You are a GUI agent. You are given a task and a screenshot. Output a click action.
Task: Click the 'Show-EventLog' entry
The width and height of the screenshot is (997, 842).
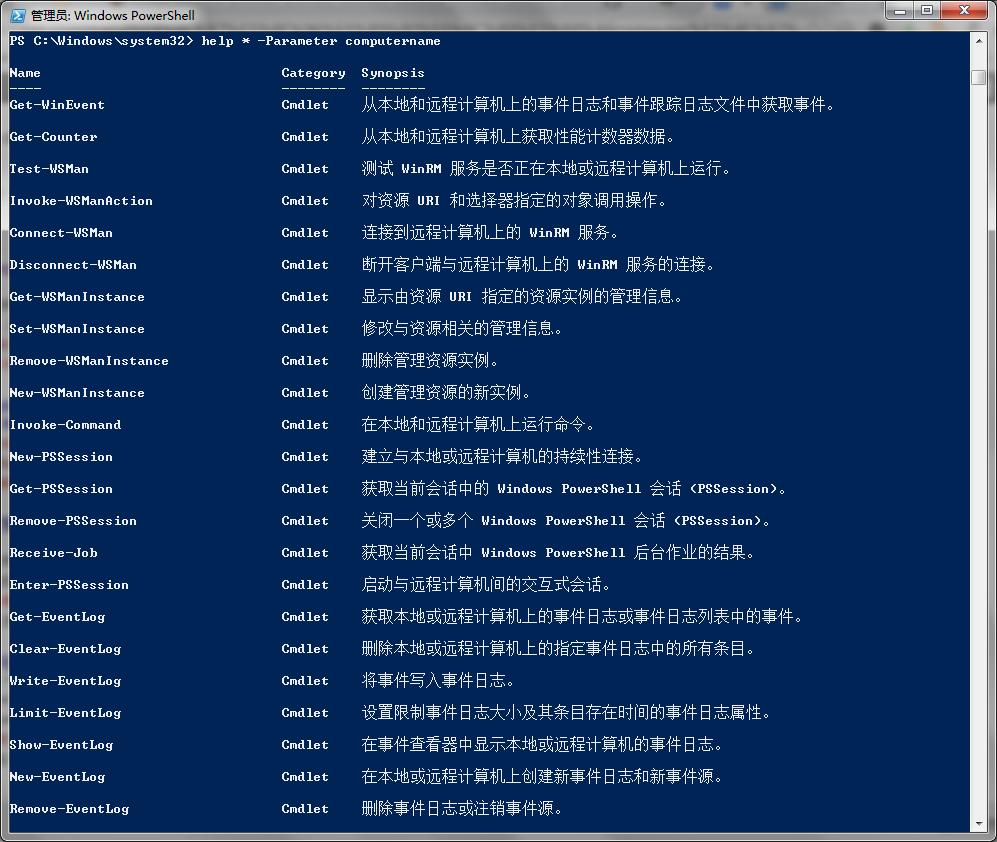click(61, 745)
